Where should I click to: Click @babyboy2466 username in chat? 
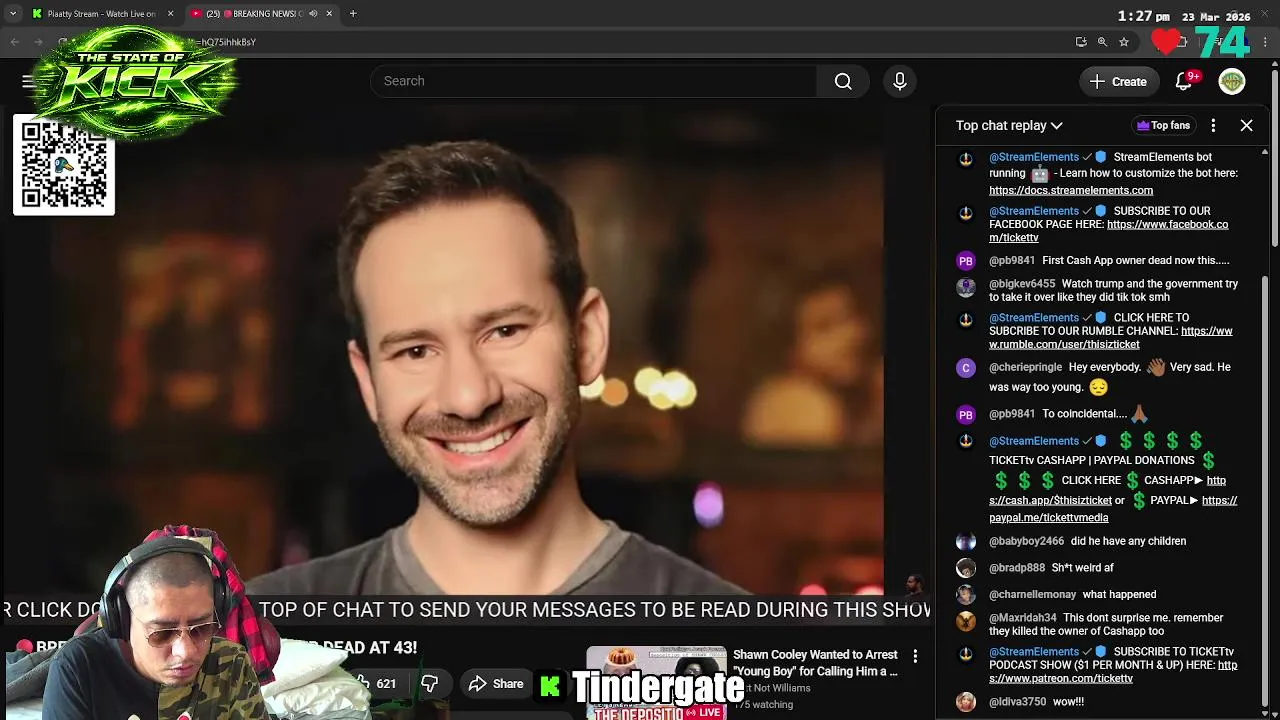click(x=1026, y=541)
